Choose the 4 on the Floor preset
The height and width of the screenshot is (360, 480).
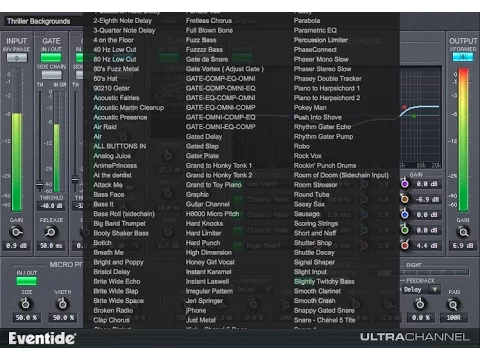point(113,40)
